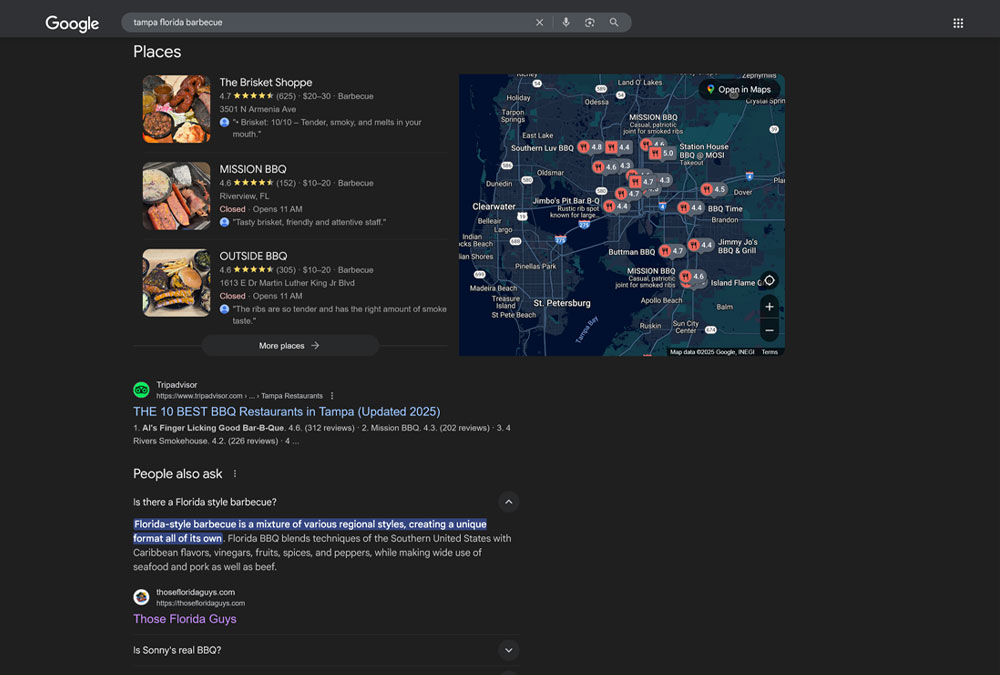Open the three-dot menu beside People also ask
This screenshot has height=675, width=1000.
click(234, 473)
